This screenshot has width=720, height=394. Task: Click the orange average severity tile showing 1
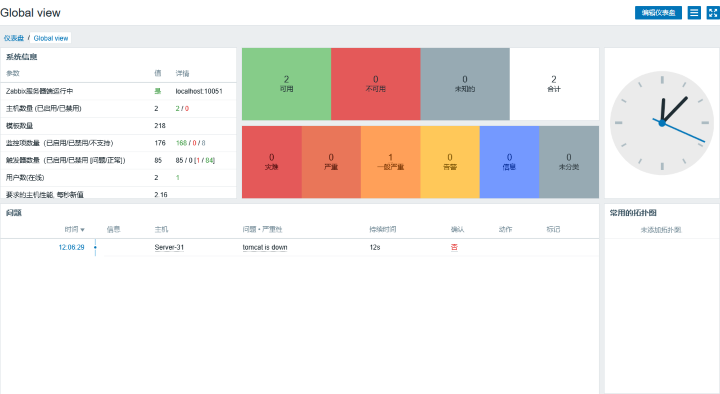(x=390, y=162)
